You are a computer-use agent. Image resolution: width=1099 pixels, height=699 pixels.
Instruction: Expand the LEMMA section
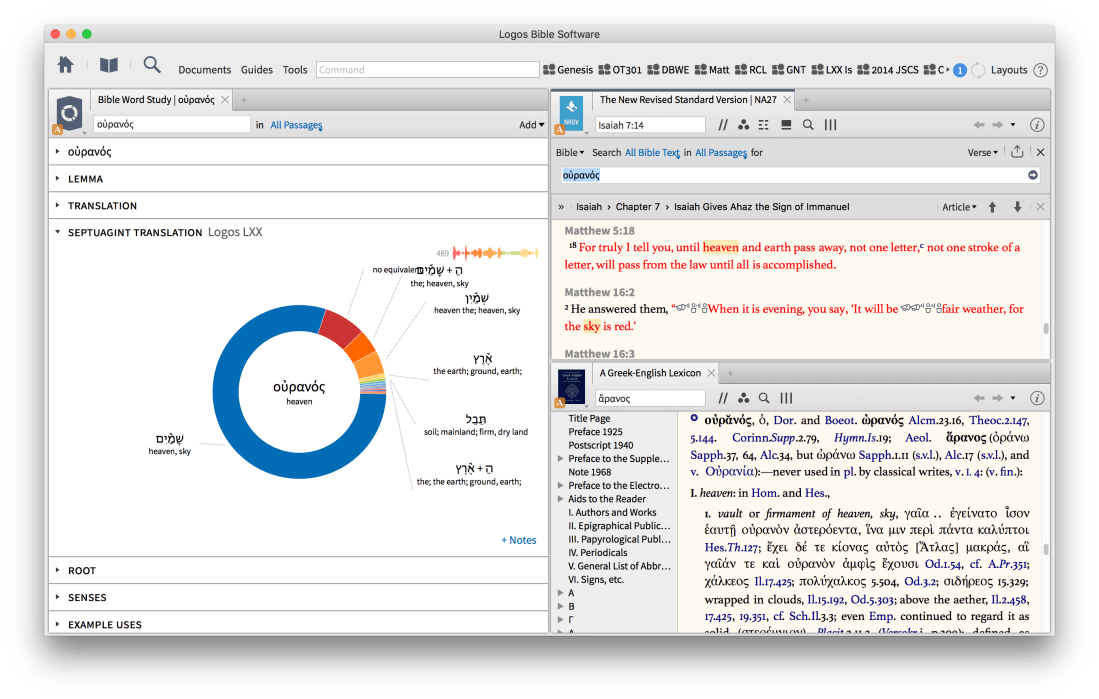pyautogui.click(x=85, y=179)
